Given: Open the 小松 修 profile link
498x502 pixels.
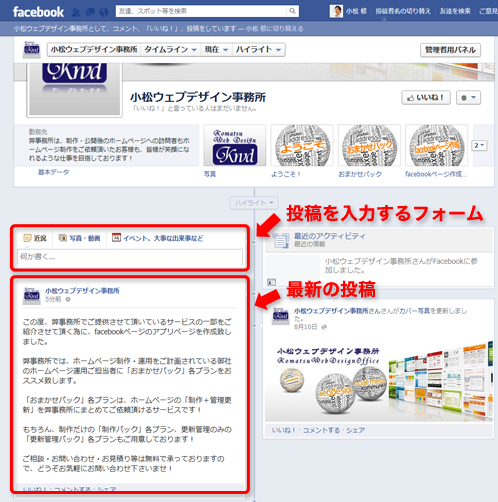Looking at the screenshot, I should click(356, 11).
